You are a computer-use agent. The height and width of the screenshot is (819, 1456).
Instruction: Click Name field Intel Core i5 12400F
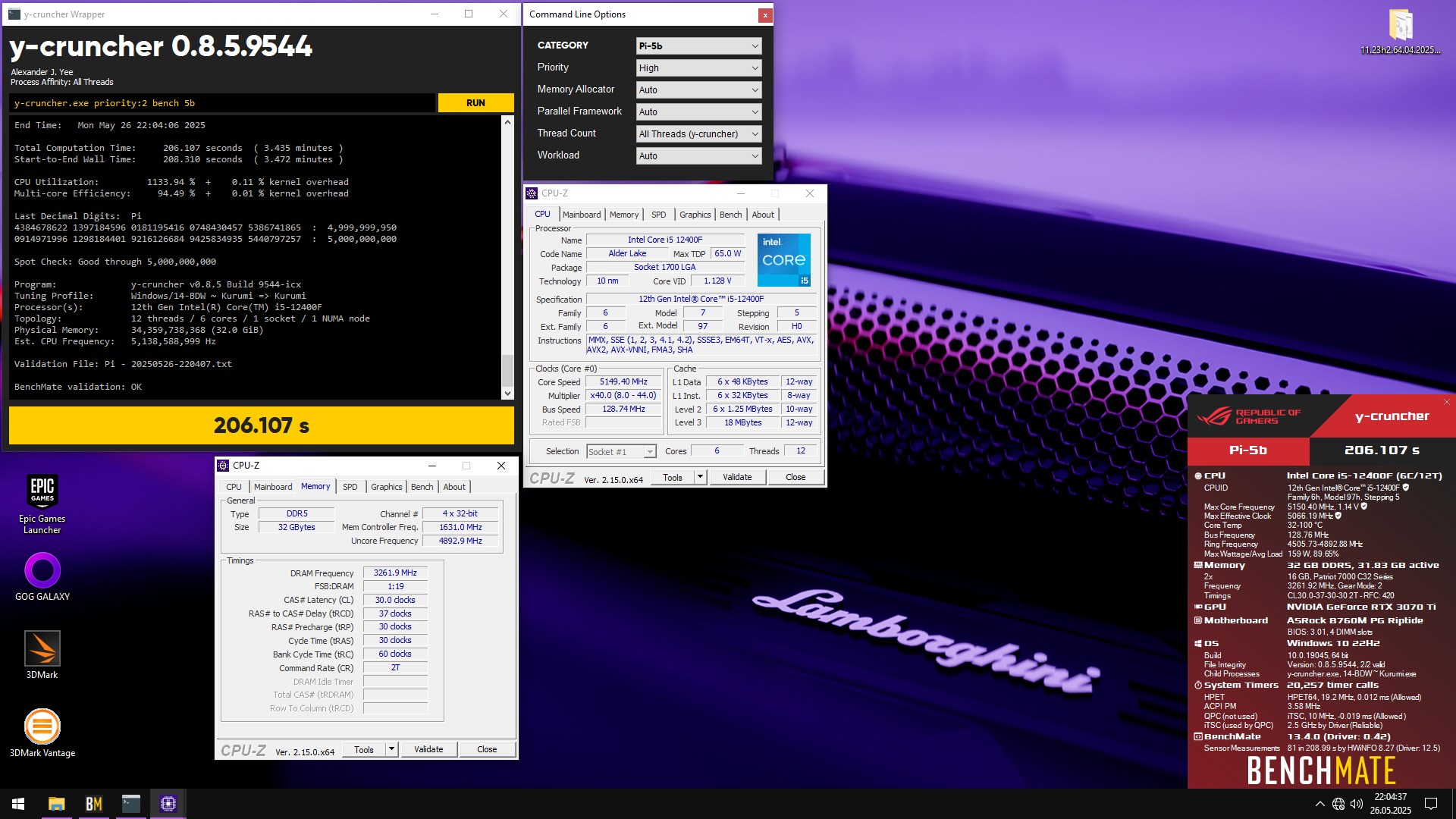point(665,240)
